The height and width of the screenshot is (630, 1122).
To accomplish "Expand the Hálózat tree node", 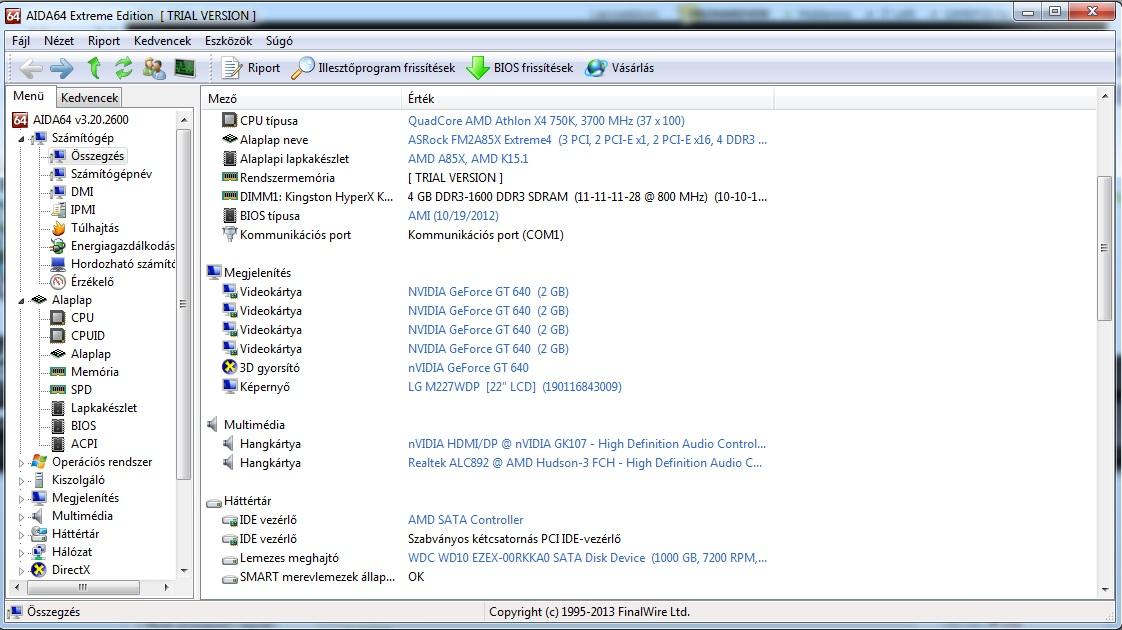I will [x=21, y=552].
